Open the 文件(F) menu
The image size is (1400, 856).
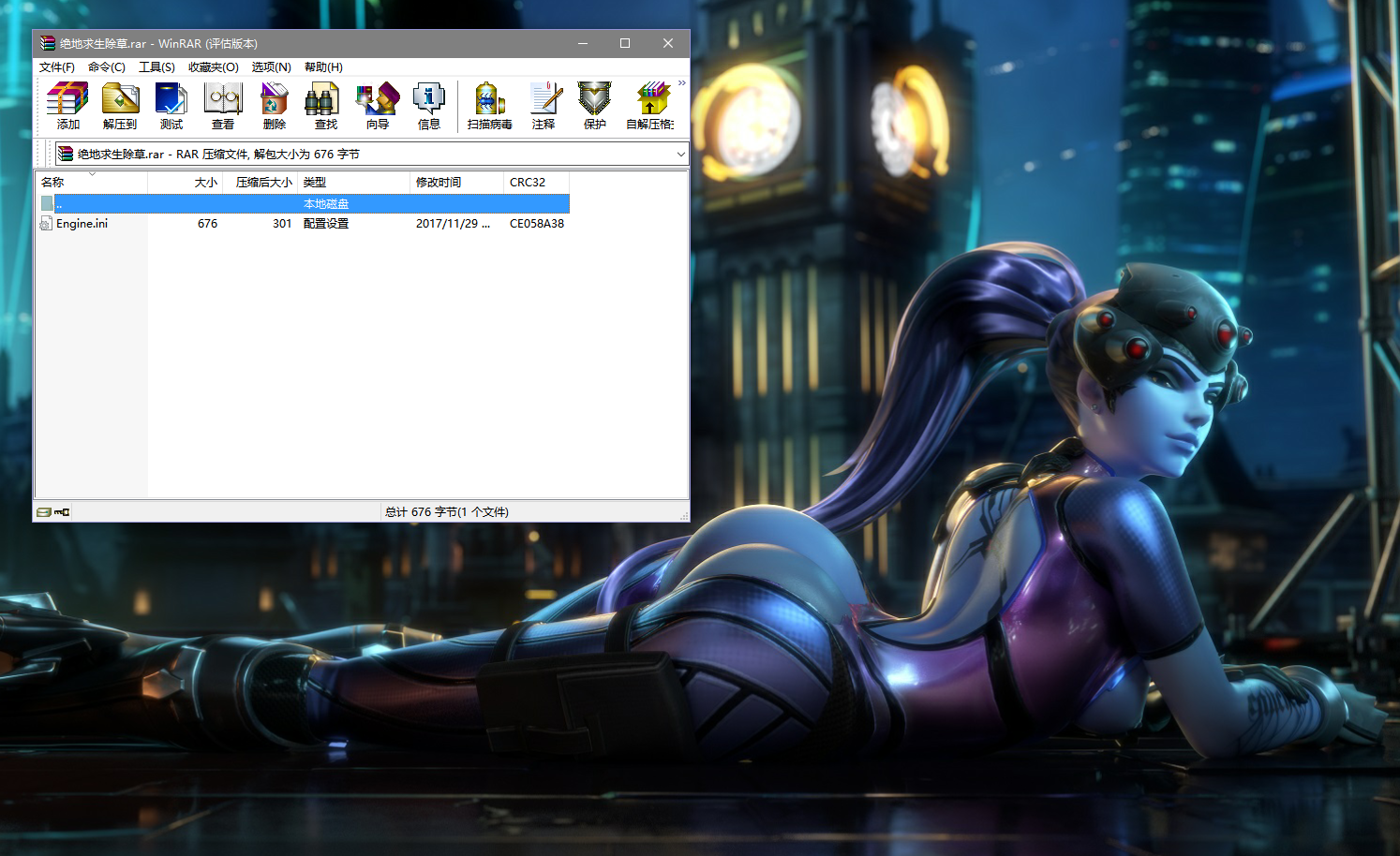[57, 67]
